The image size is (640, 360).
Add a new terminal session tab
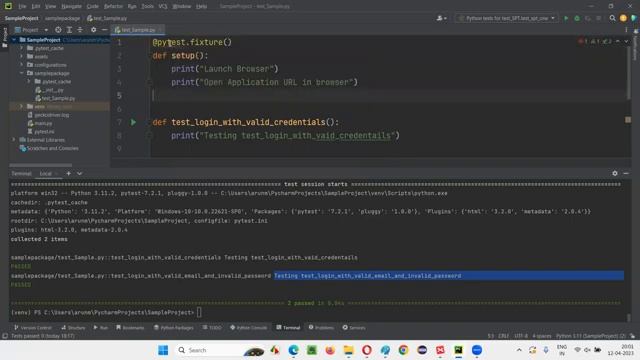tap(69, 173)
